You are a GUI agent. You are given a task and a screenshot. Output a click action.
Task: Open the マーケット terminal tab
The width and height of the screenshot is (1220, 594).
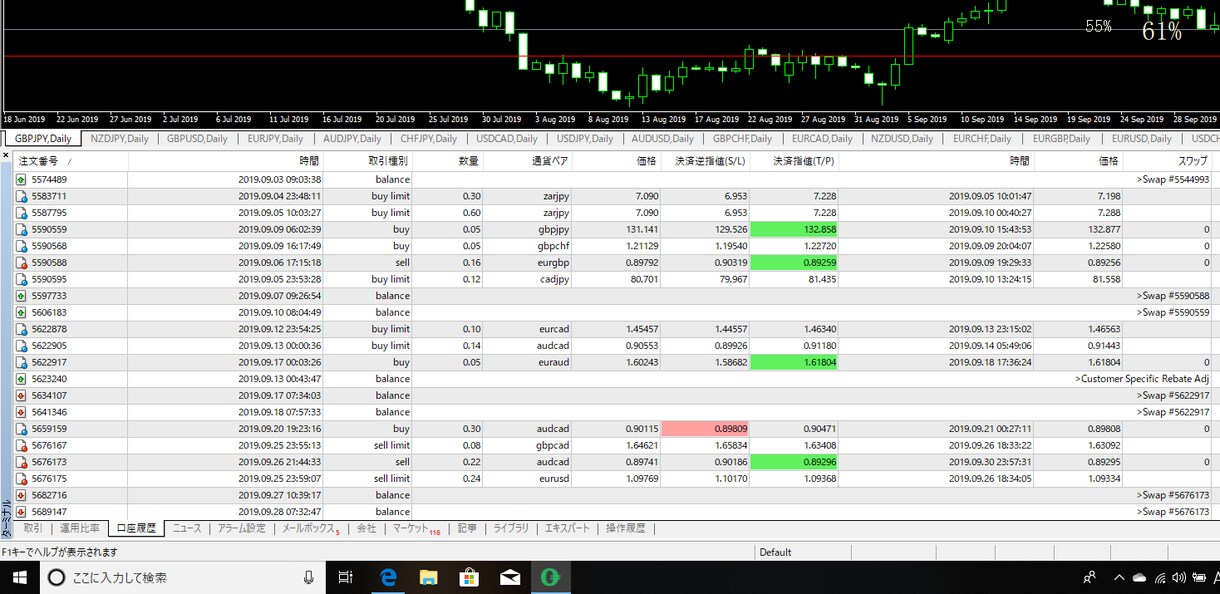[416, 528]
